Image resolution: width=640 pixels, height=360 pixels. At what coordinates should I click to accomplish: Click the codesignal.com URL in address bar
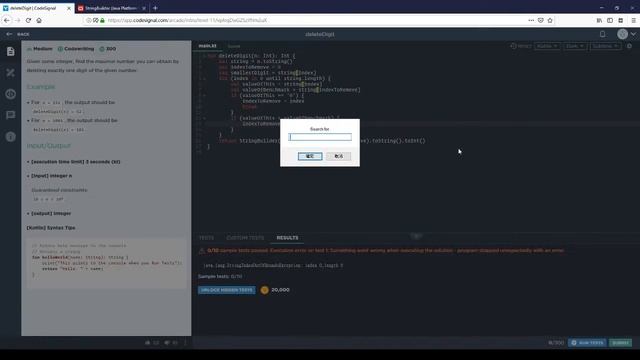click(x=187, y=20)
